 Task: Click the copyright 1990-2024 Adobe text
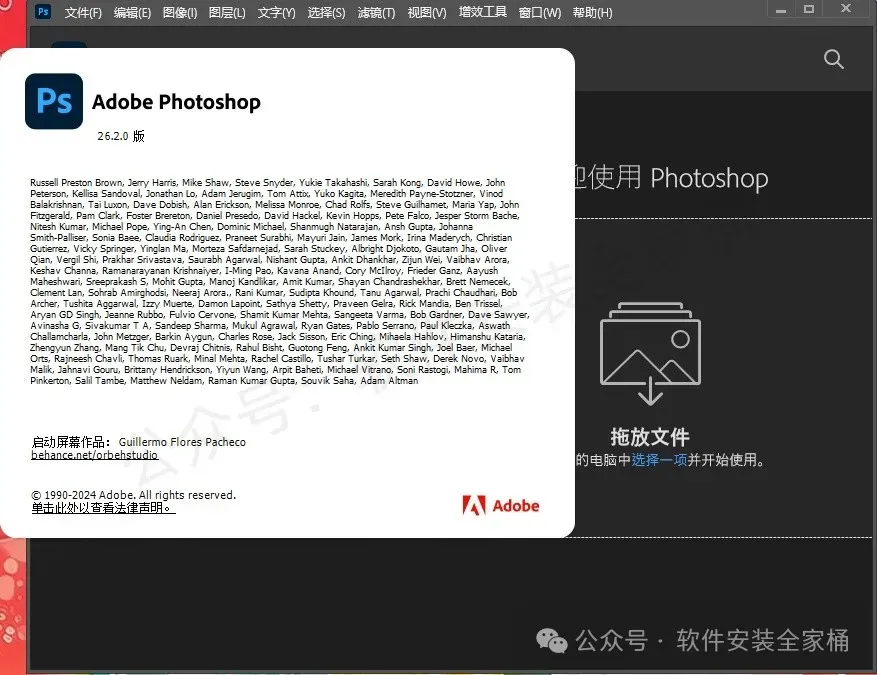(134, 495)
